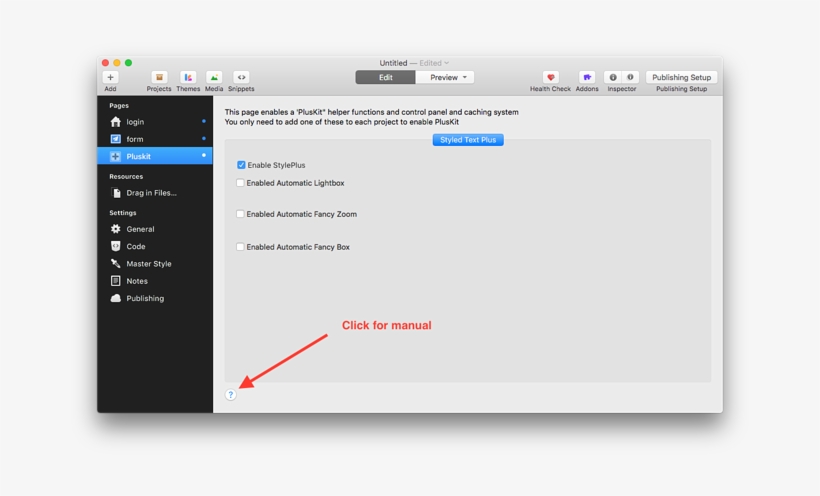Expand the Edited title dropdown chevron
Viewport: 820px width, 496px height.
click(x=446, y=63)
